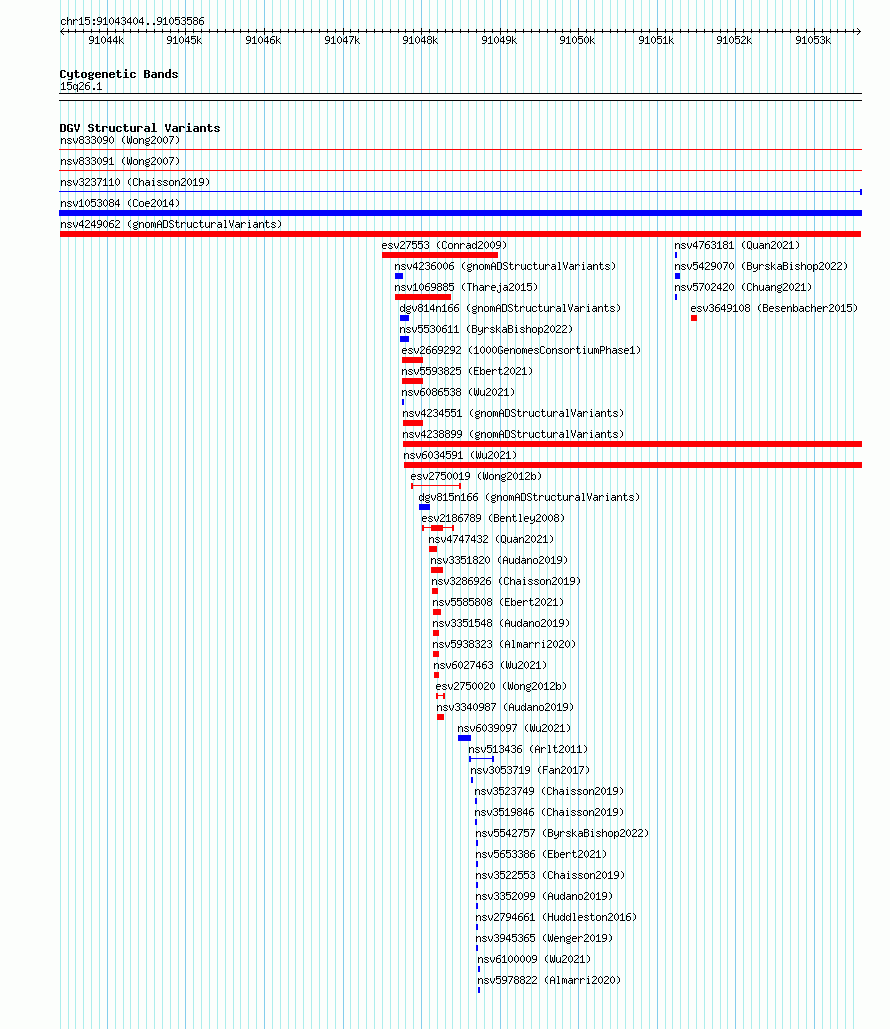
Task: Open esv3649108 (Besenbacher2015) variant
Action: click(774, 308)
